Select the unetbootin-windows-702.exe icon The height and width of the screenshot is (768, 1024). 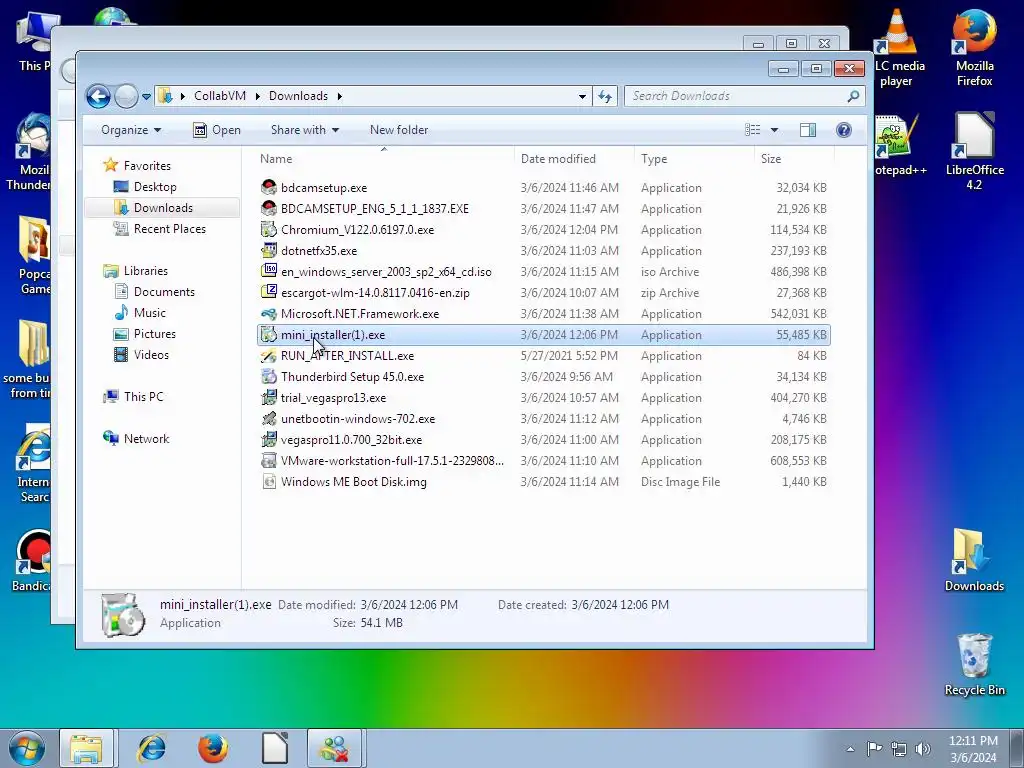268,418
